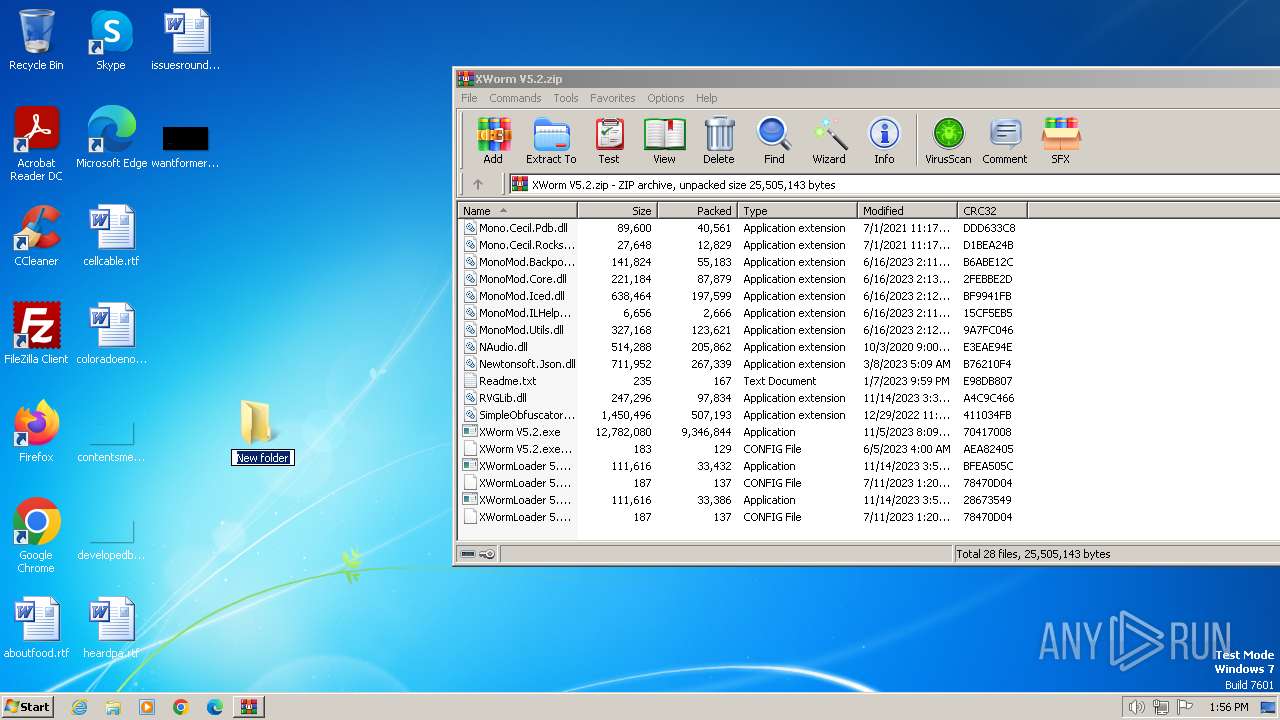The width and height of the screenshot is (1280, 720).
Task: Select the New folder desktop icon
Action: point(261,433)
